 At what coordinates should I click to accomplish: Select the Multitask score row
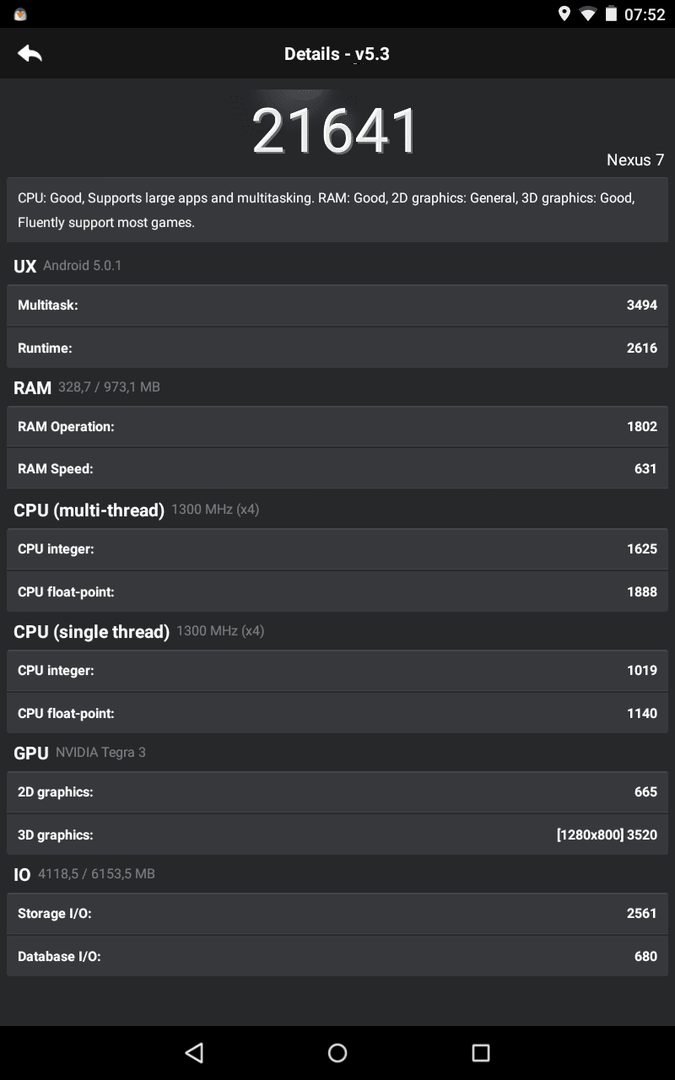pos(338,305)
